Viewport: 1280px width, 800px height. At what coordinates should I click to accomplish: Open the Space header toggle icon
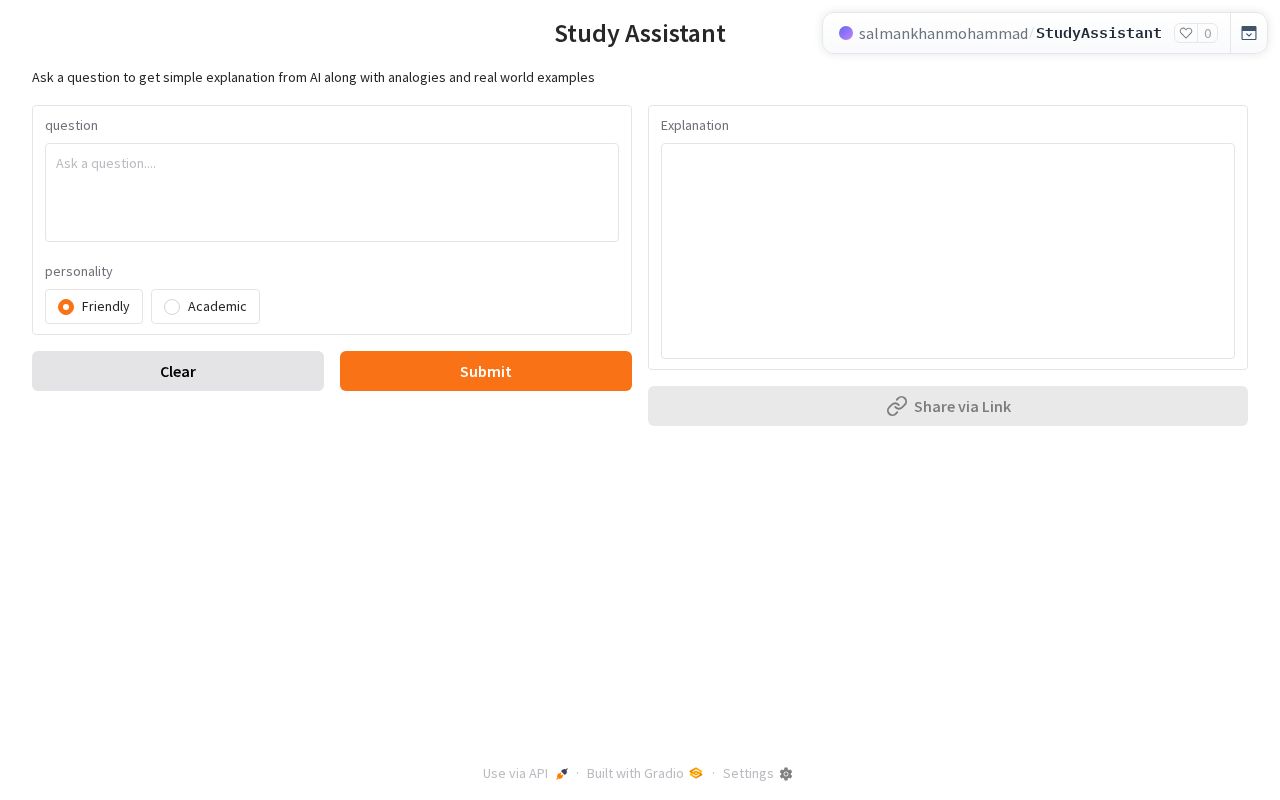coord(1249,33)
